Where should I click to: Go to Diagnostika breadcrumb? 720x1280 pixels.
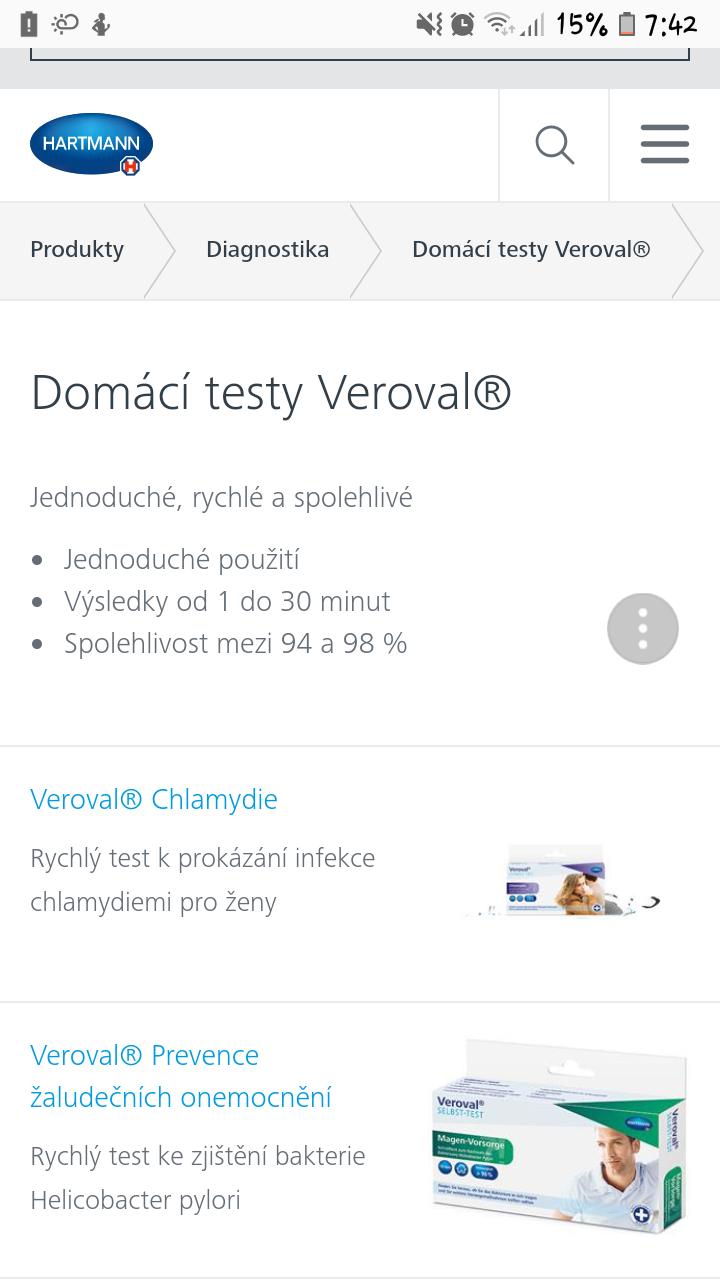point(267,250)
